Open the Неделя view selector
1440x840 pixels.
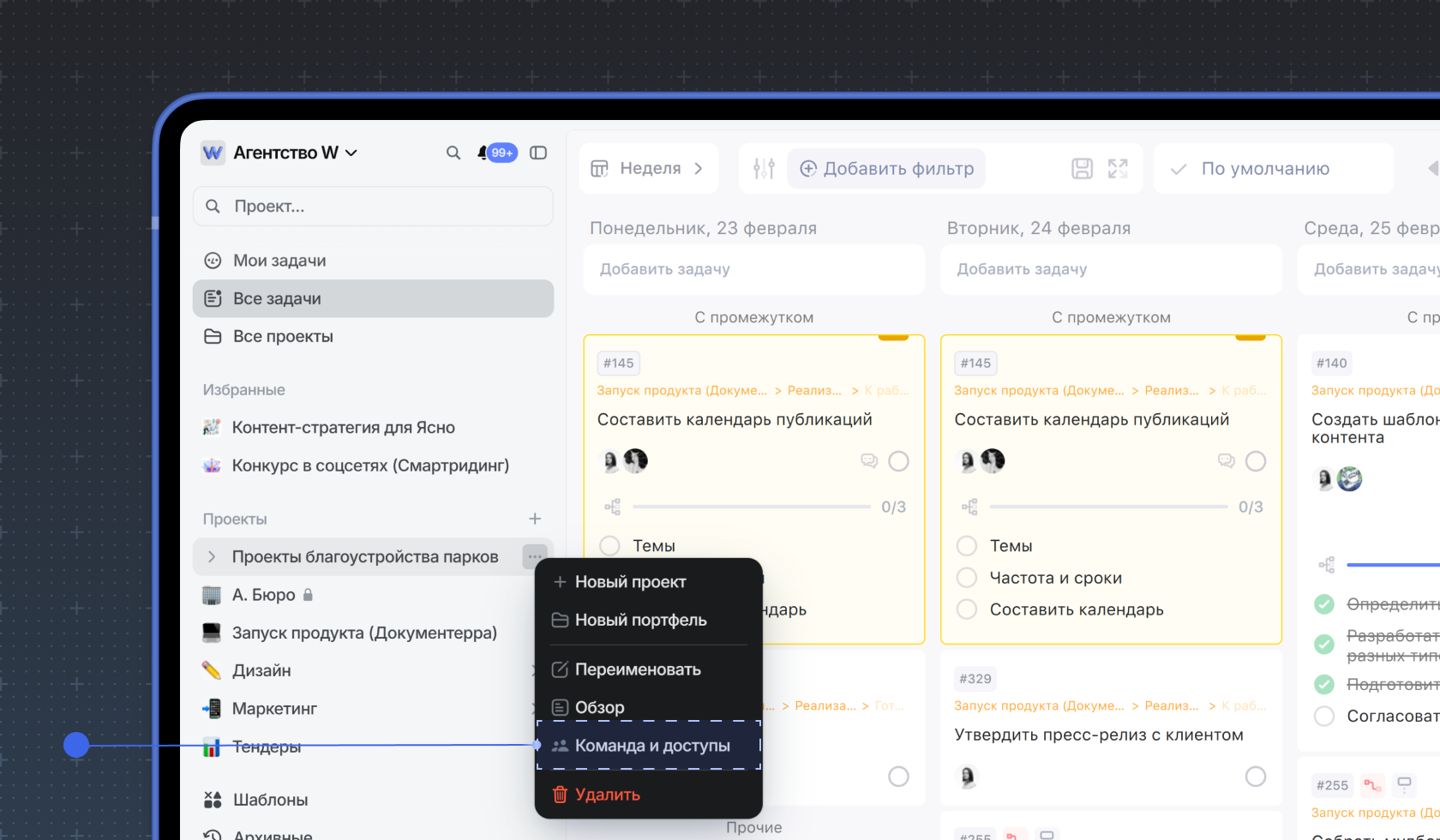click(x=649, y=169)
